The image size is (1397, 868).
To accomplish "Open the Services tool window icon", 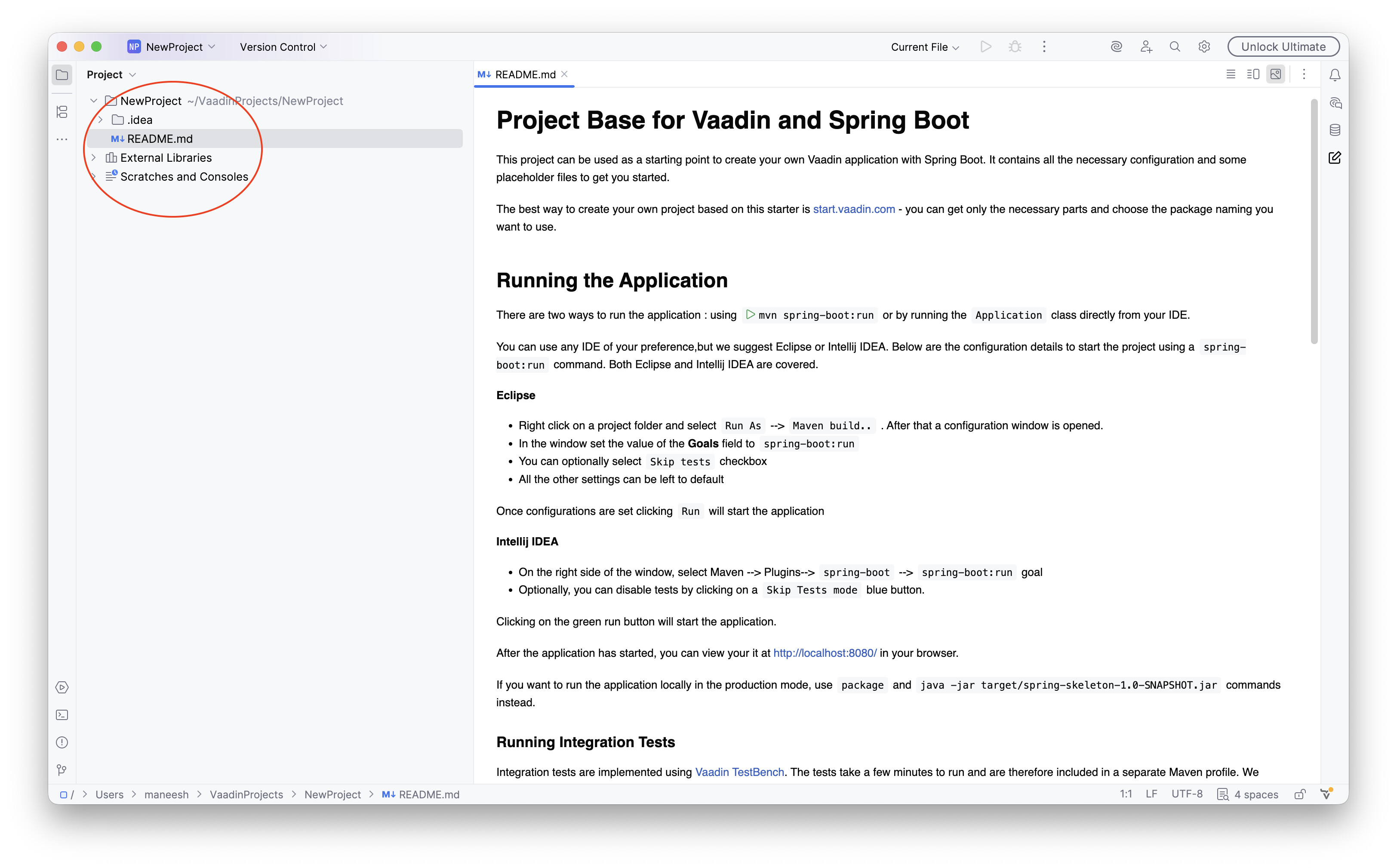I will pos(62,687).
